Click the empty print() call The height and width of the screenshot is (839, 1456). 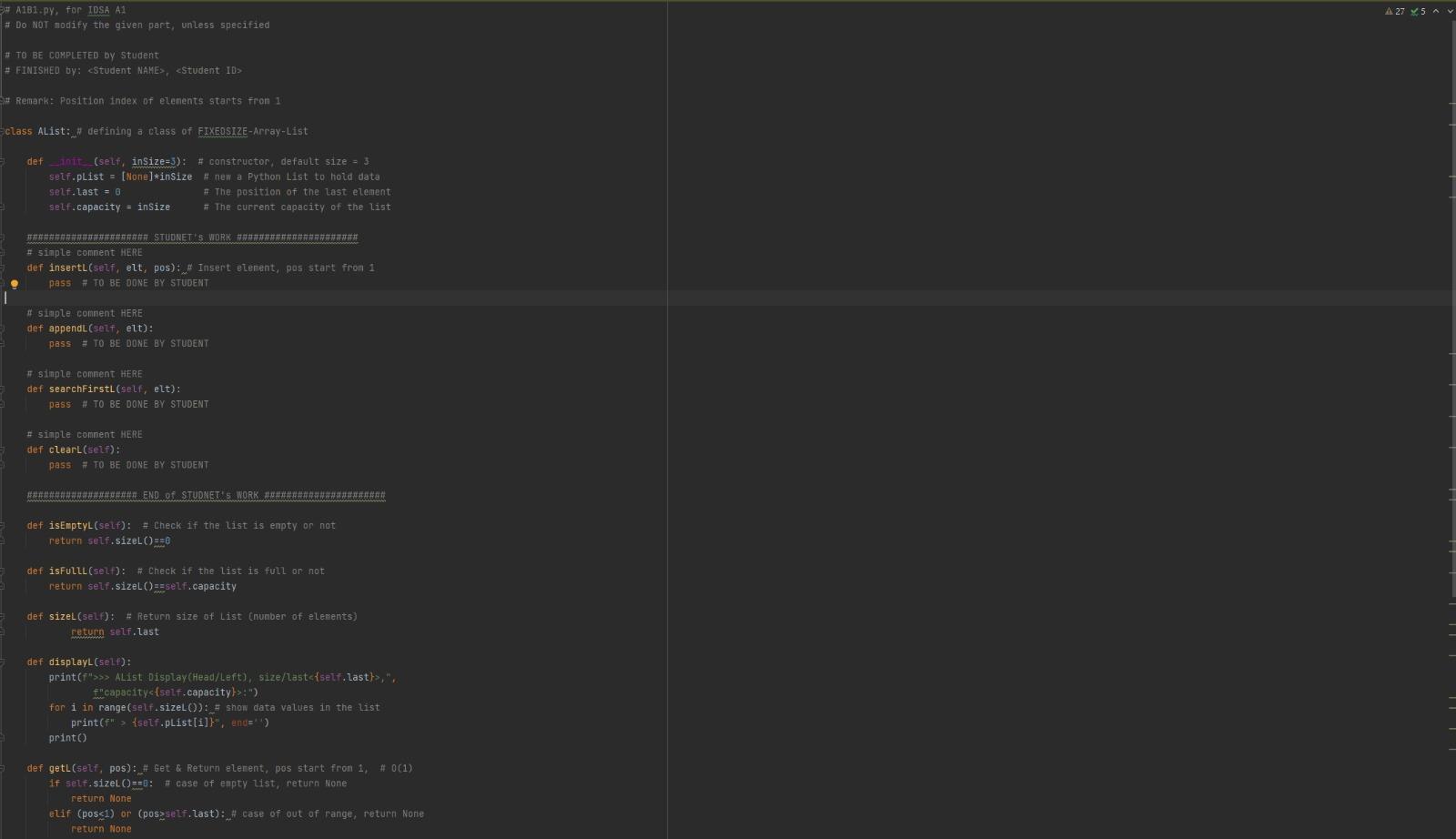click(68, 738)
